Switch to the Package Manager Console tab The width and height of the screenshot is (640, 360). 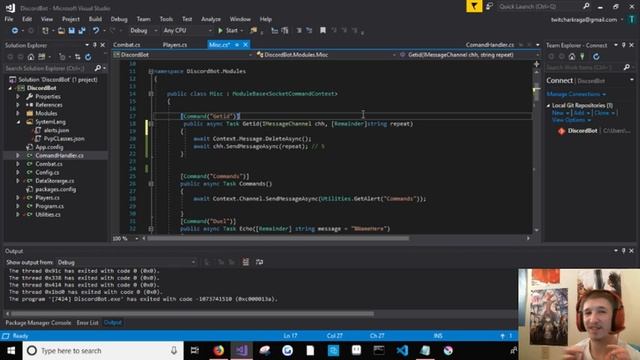pyautogui.click(x=38, y=323)
